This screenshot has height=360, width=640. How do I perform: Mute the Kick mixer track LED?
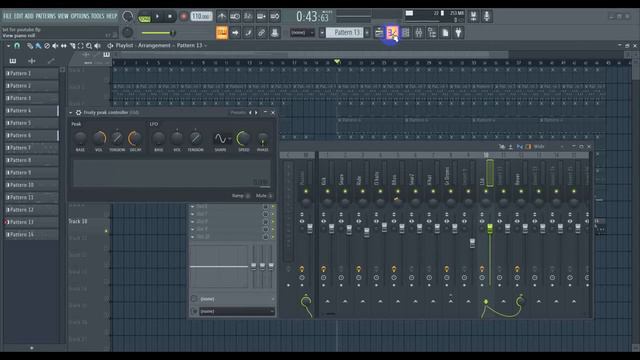(x=327, y=191)
